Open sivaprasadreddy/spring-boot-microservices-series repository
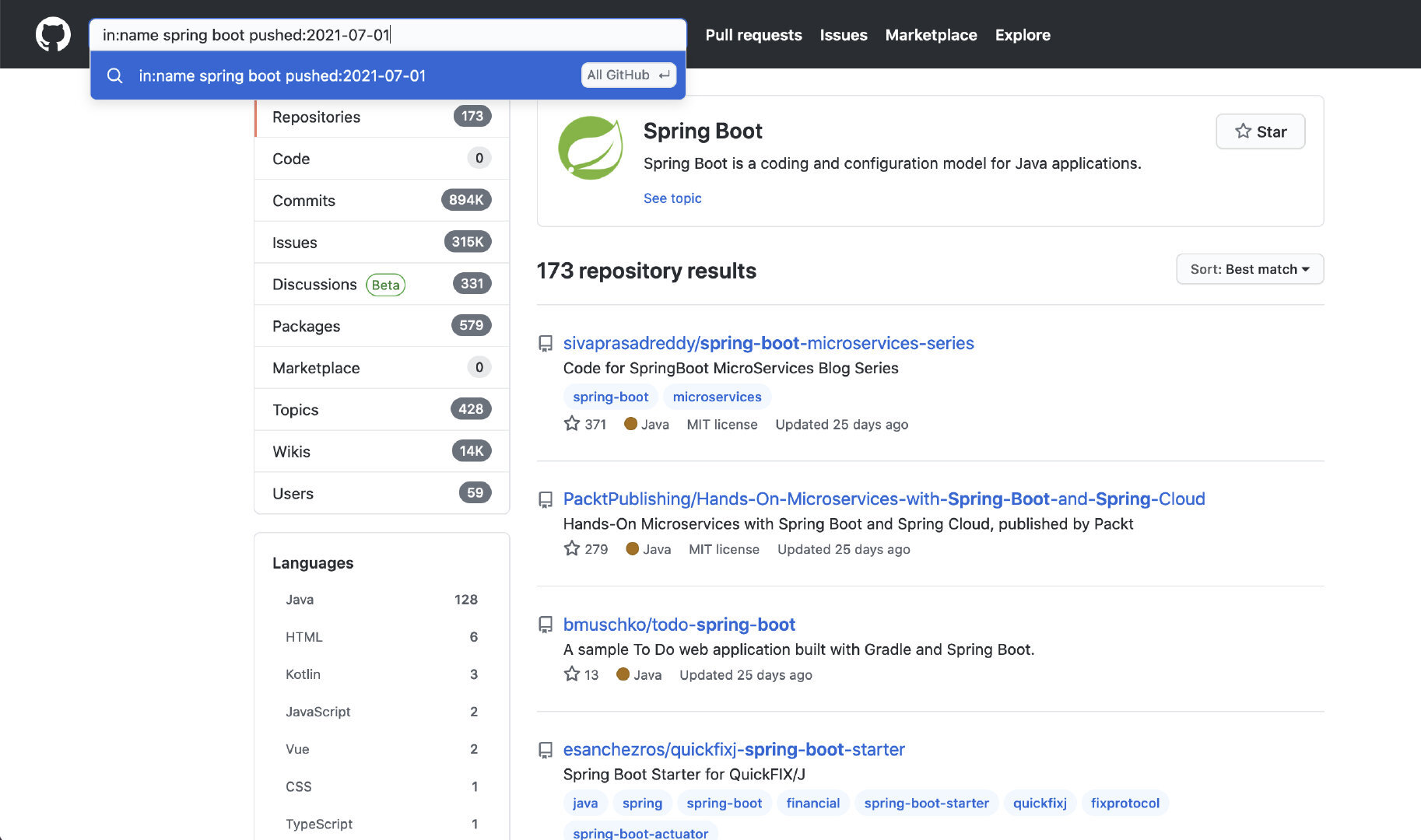Screen dimensions: 1421x840 pos(768,343)
